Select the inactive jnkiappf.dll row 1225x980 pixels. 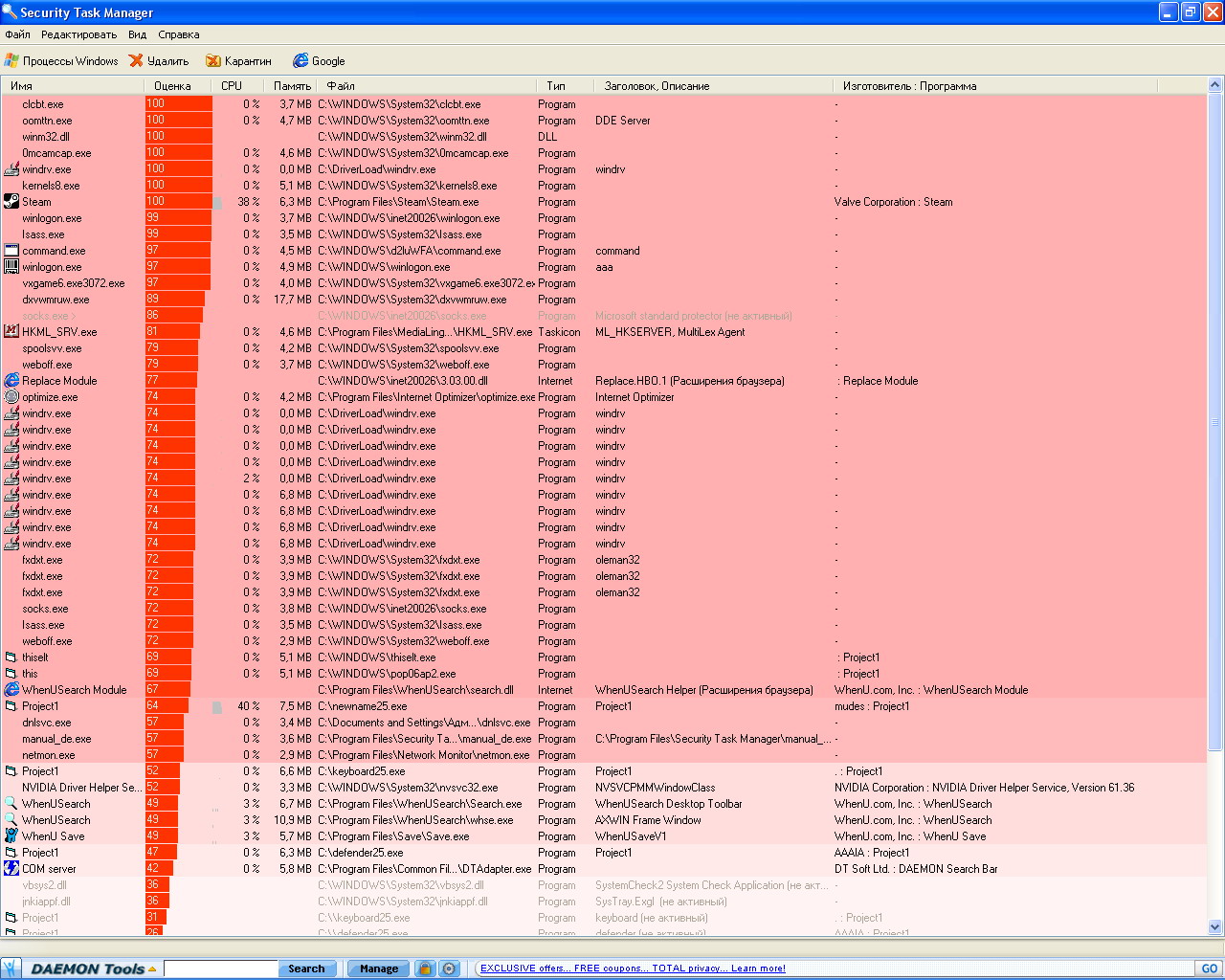tap(604, 902)
